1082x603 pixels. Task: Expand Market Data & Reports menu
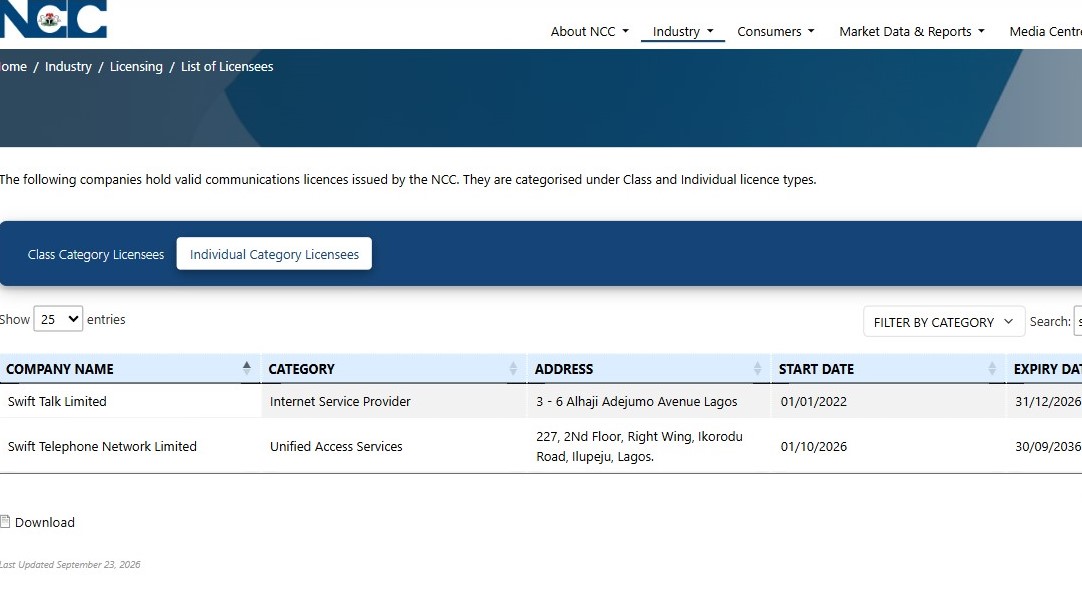click(912, 32)
